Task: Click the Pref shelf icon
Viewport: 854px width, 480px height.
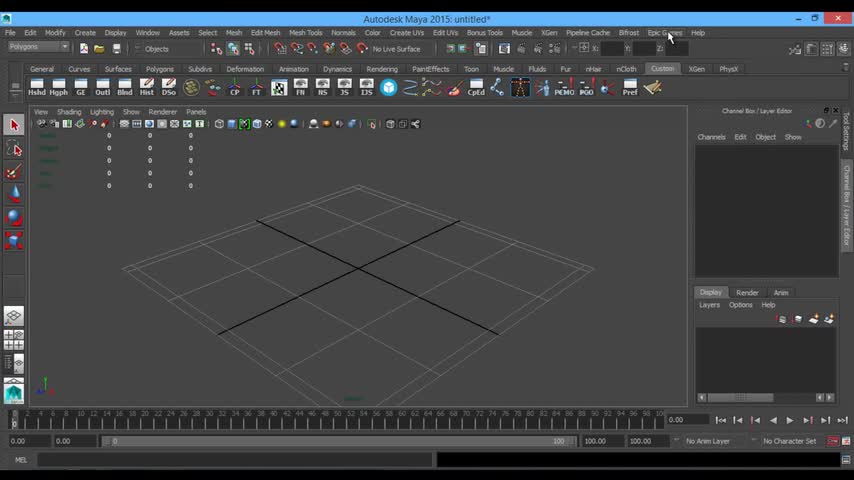Action: [x=630, y=88]
